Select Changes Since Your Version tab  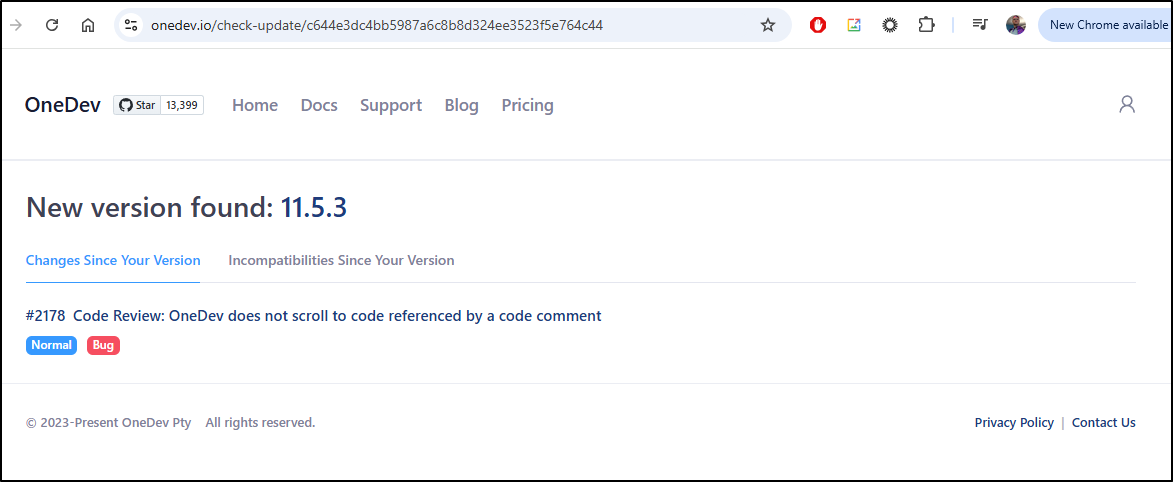(x=113, y=260)
